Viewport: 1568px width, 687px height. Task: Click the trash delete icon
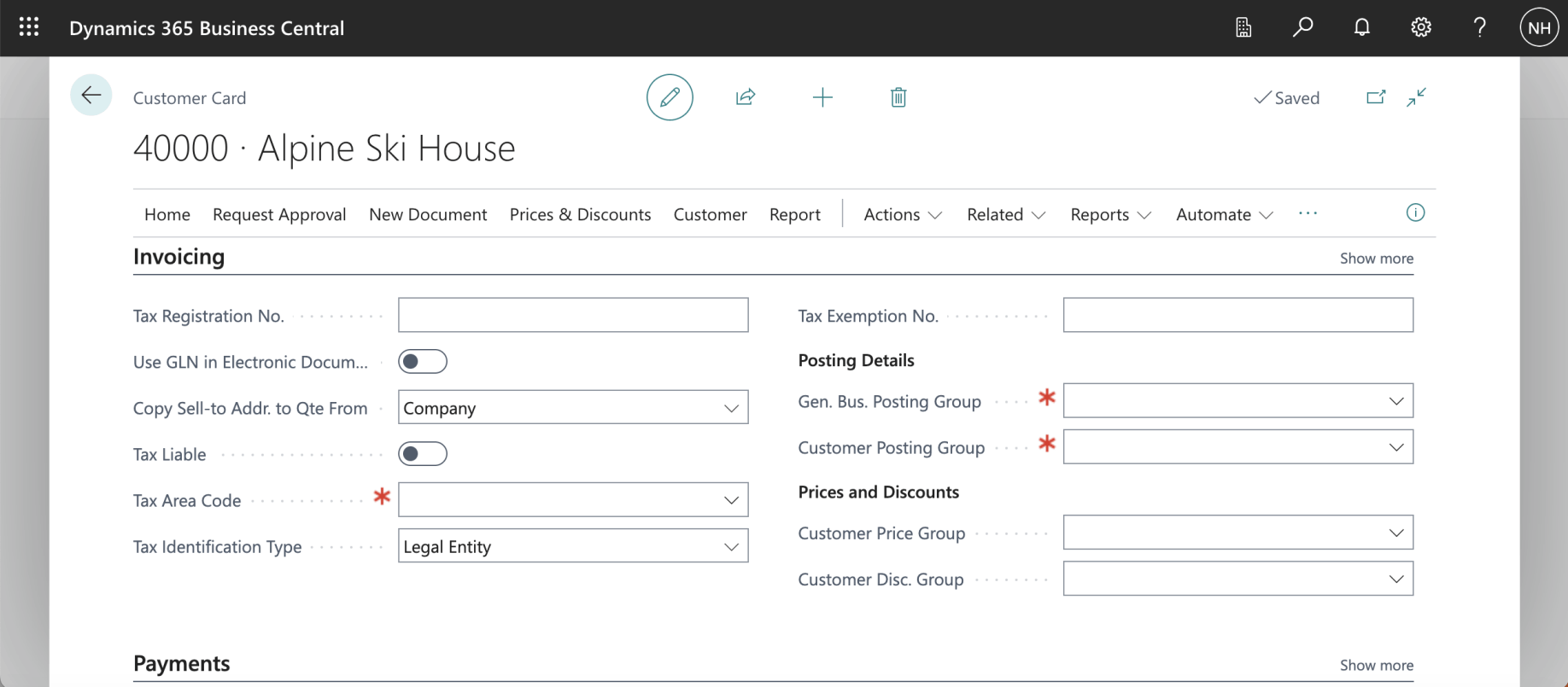(898, 97)
